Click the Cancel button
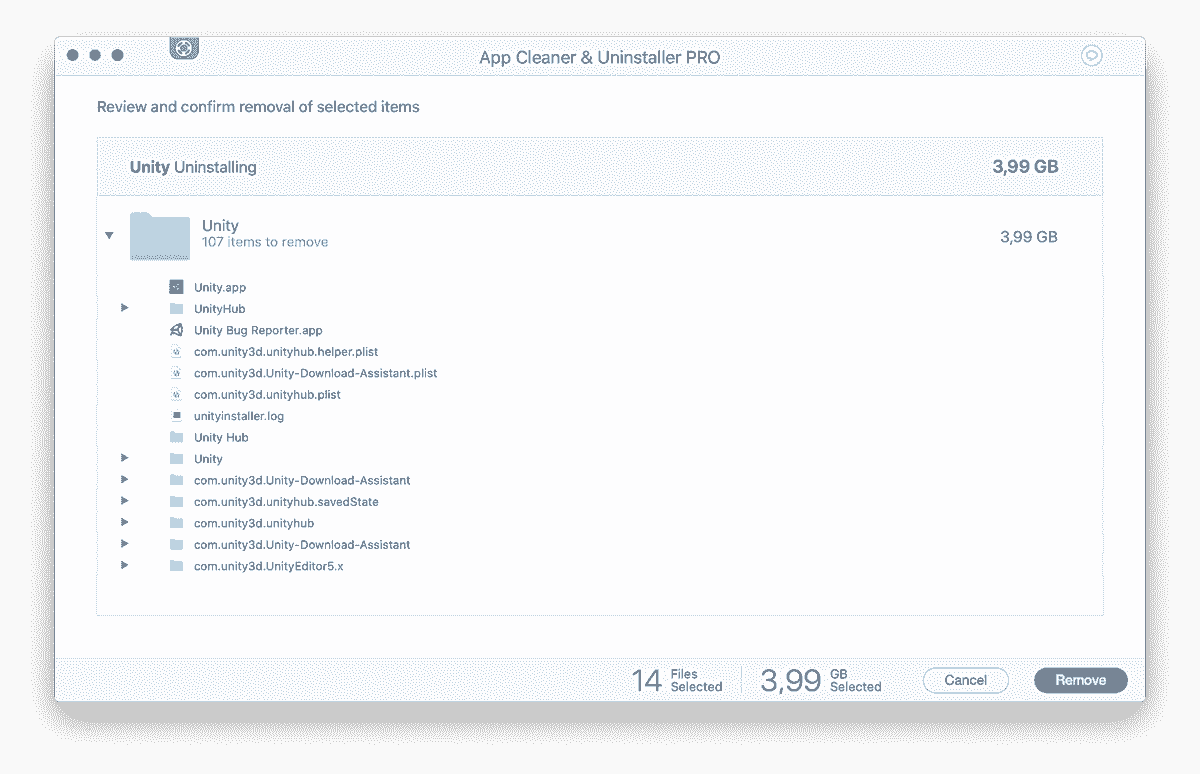The height and width of the screenshot is (774, 1200). (965, 680)
